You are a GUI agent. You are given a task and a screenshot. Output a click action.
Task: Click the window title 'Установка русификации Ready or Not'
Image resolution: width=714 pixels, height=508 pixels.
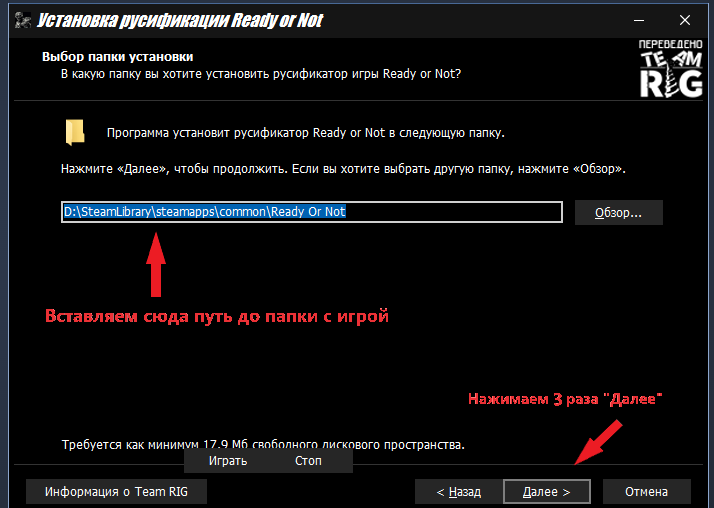[180, 20]
